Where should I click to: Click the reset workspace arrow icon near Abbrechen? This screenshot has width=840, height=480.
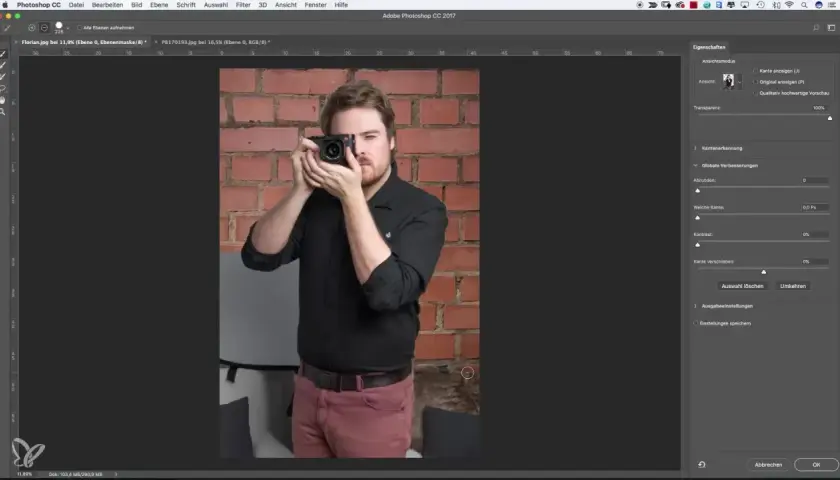click(702, 464)
